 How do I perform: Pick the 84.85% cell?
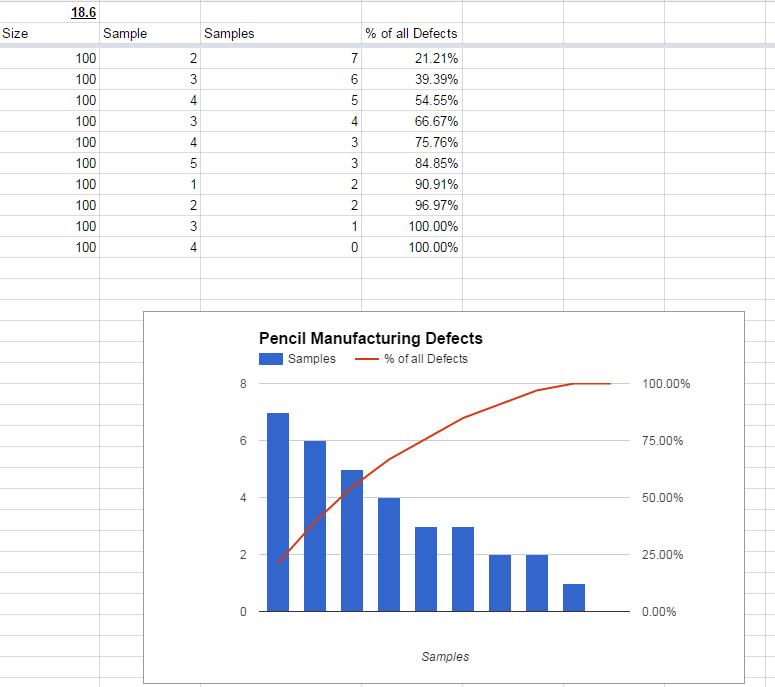[411, 163]
